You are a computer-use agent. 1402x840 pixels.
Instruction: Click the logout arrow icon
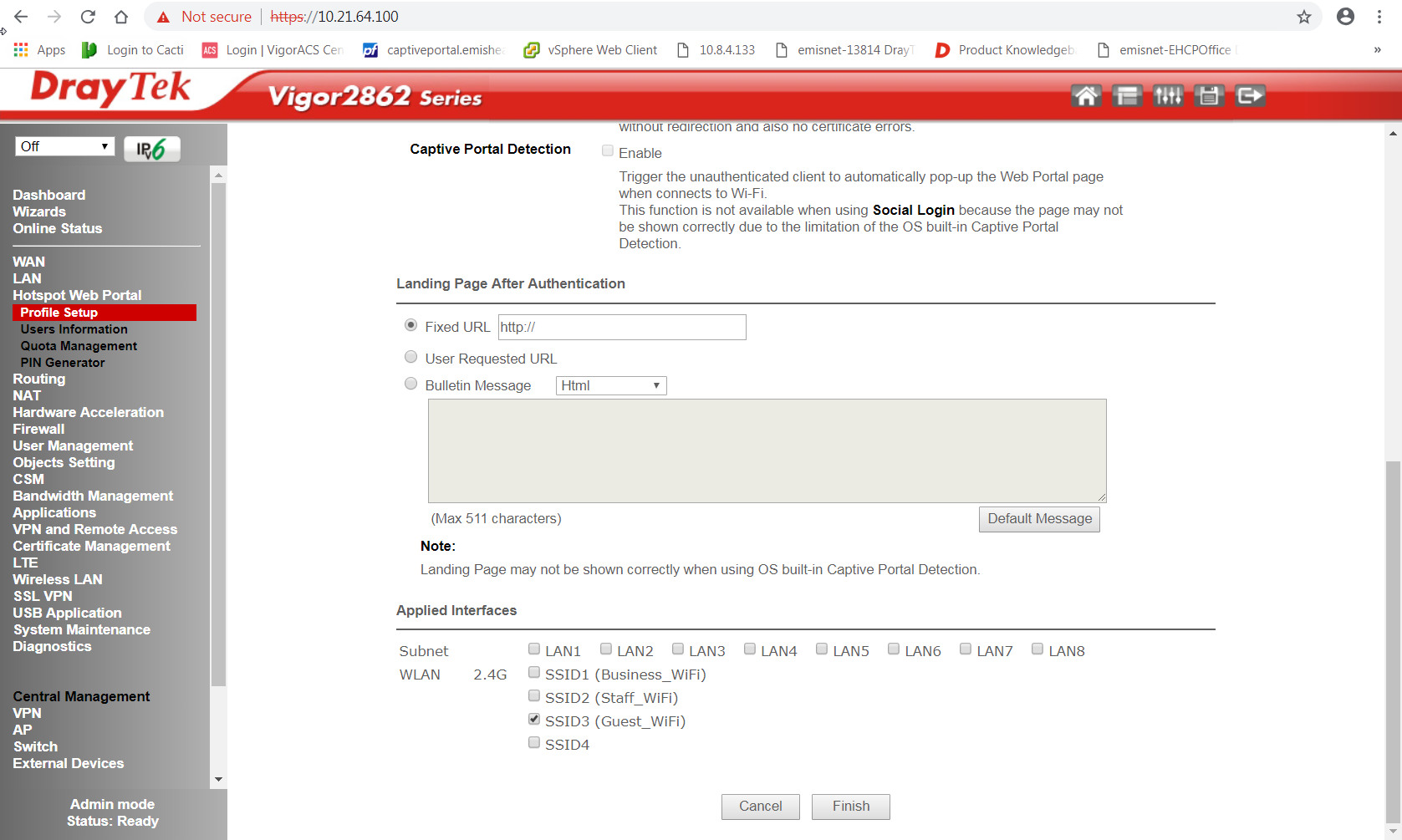tap(1250, 96)
